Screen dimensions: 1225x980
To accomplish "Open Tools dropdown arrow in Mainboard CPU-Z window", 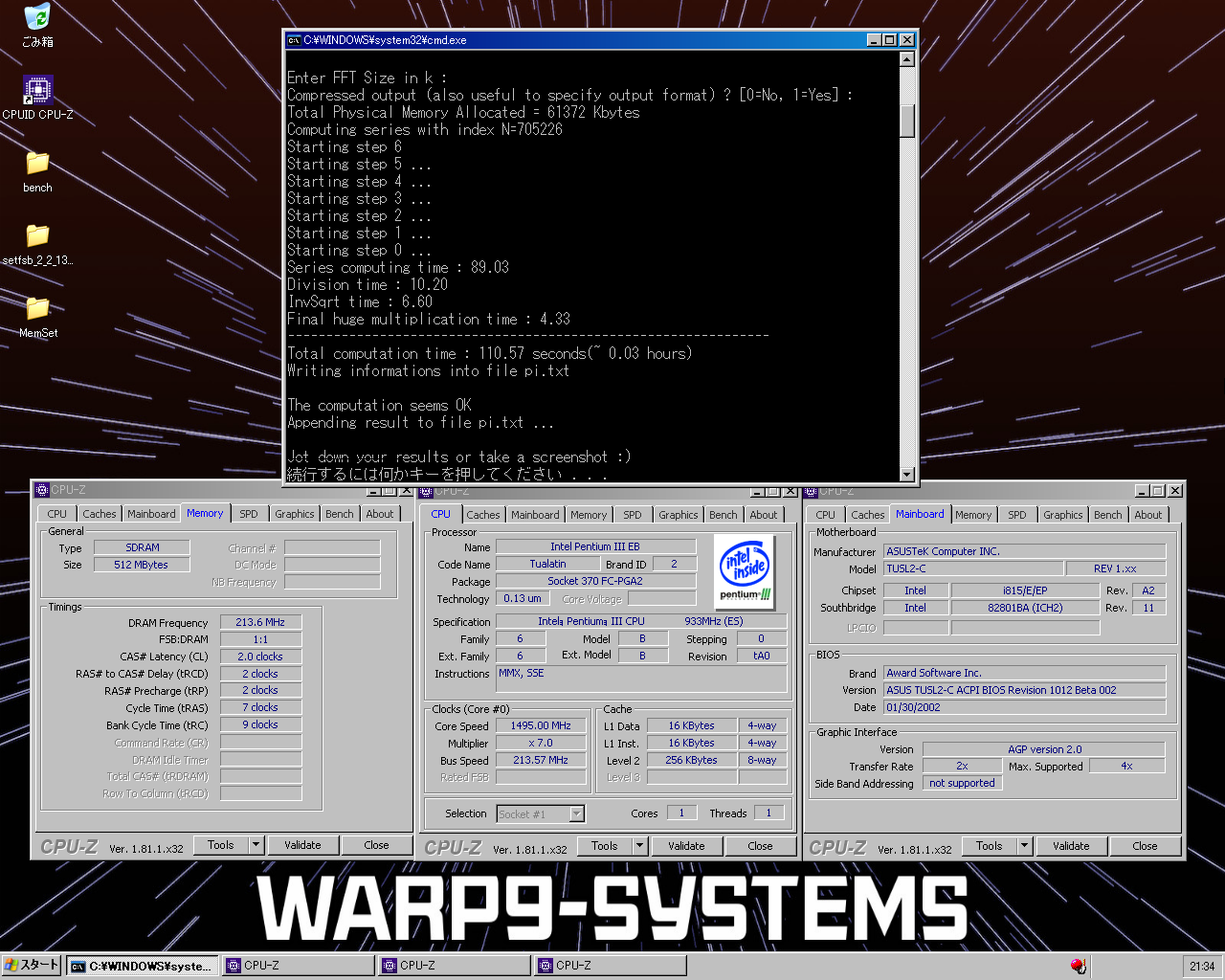I will tap(1024, 846).
